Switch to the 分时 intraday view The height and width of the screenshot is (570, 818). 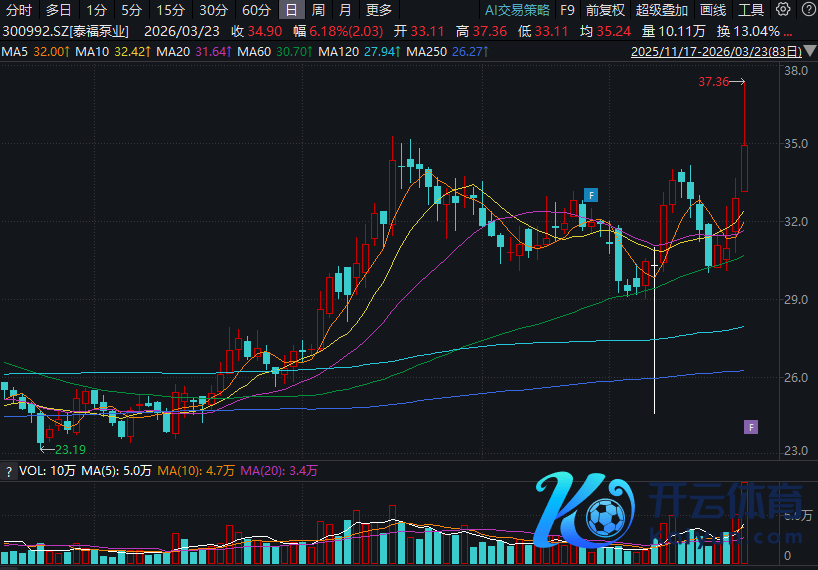point(18,10)
